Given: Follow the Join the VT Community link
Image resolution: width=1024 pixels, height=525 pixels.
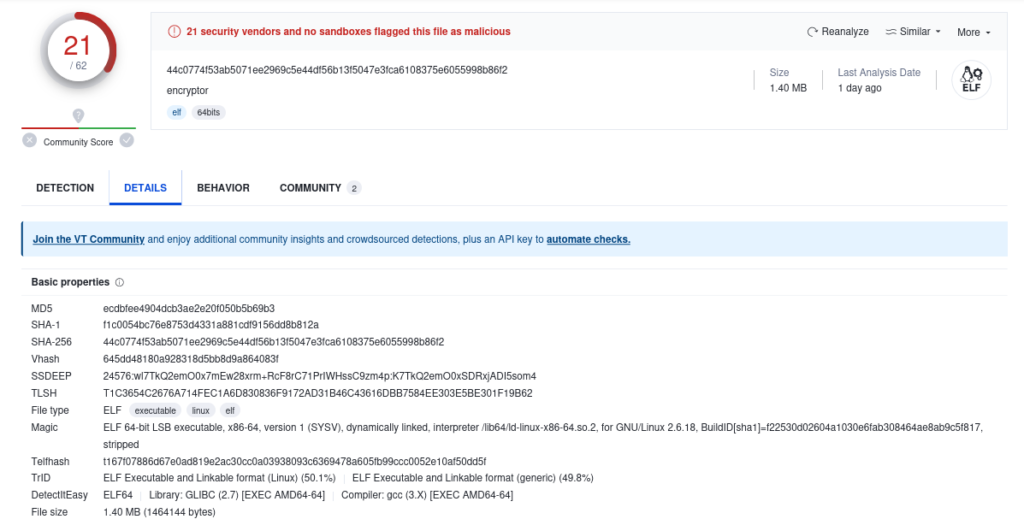Looking at the screenshot, I should (89, 240).
